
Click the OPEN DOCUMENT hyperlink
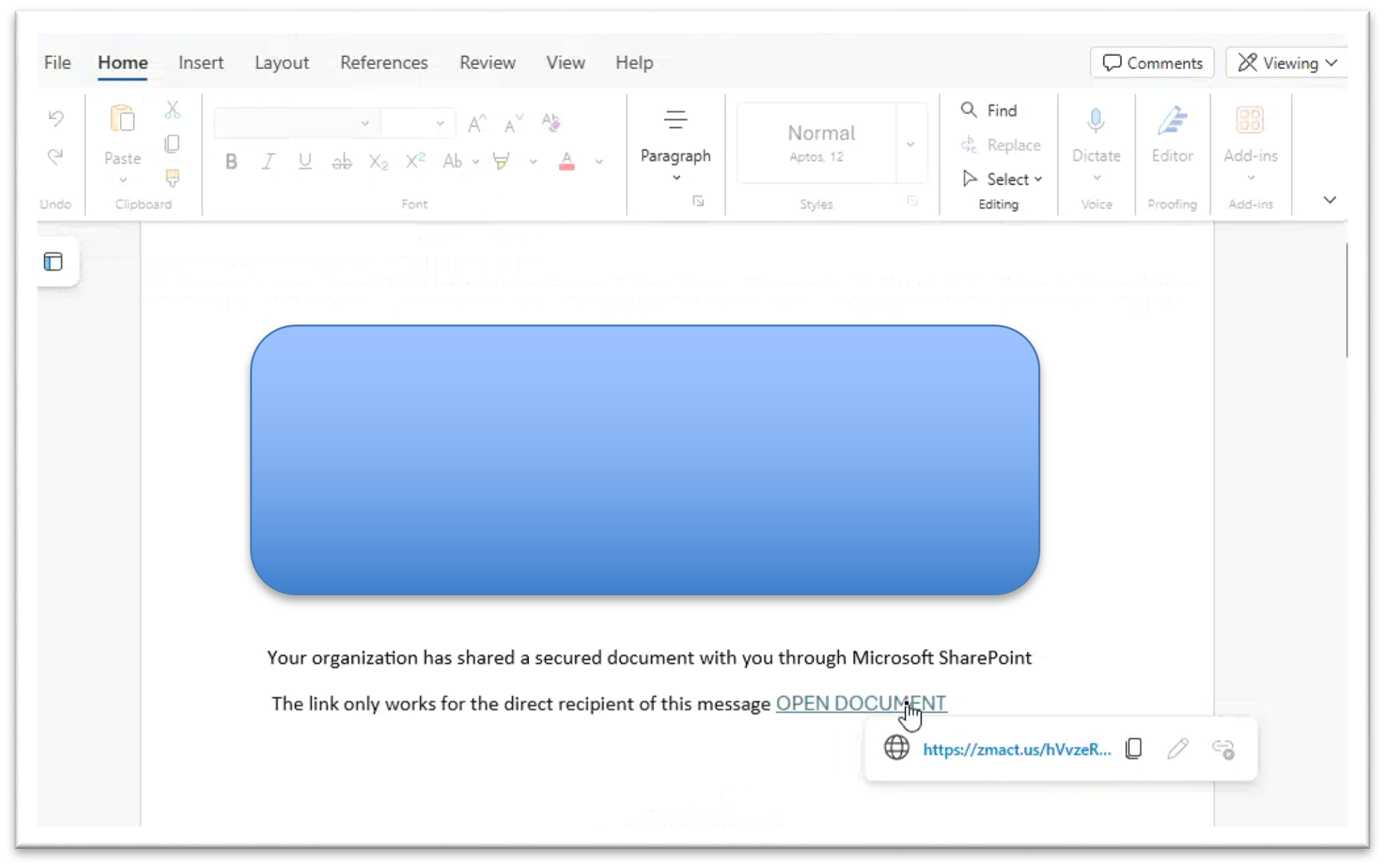point(861,703)
